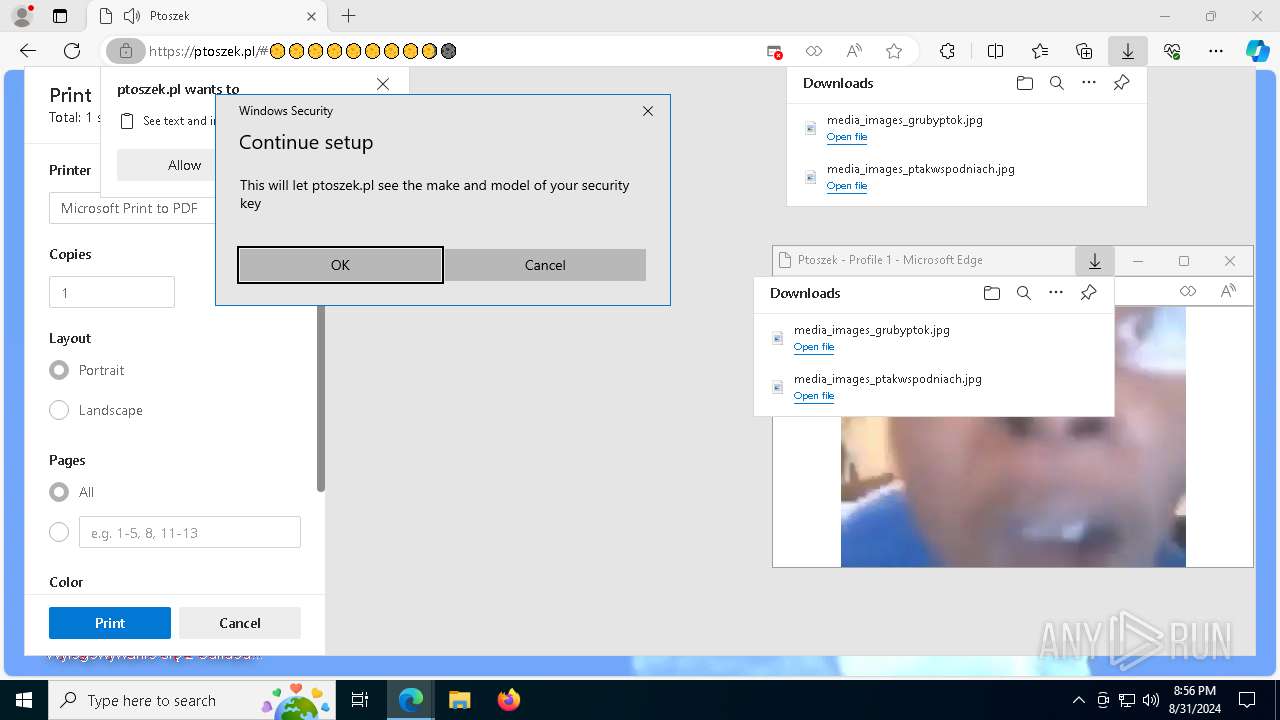The height and width of the screenshot is (720, 1280).
Task: Choose All pages radio button
Action: [59, 492]
